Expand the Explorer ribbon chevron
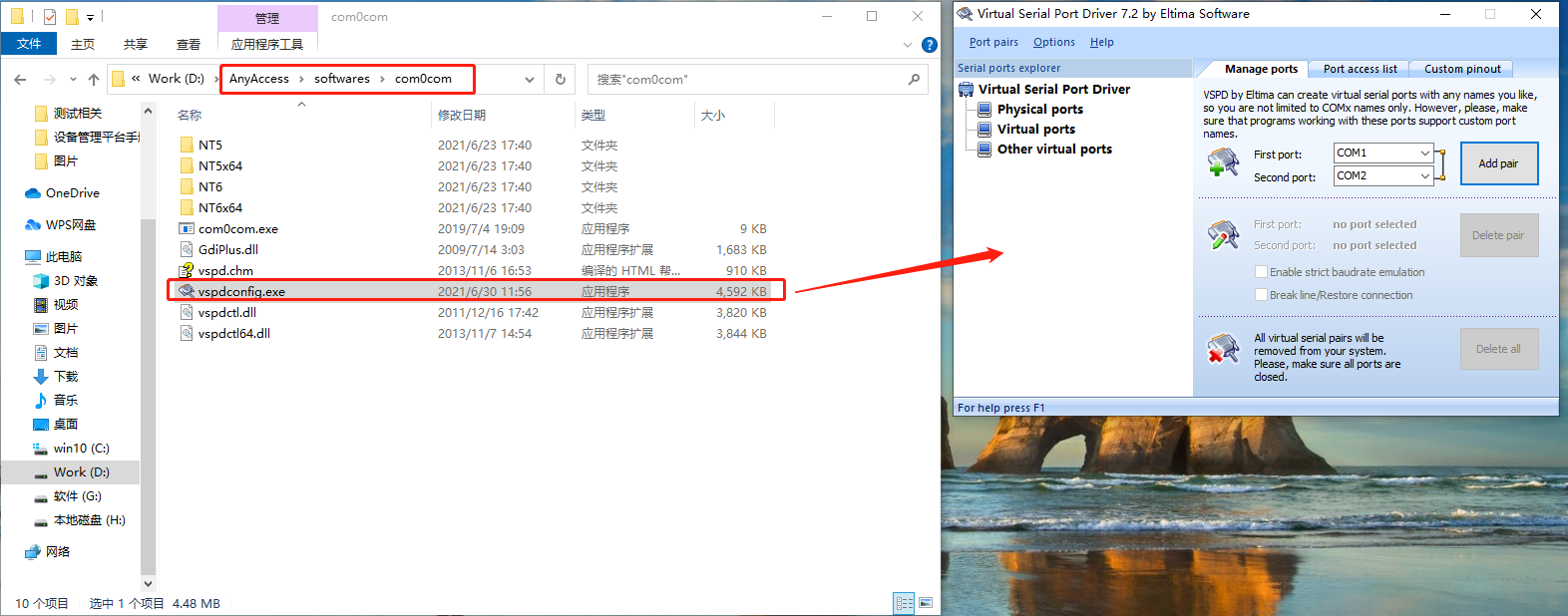This screenshot has height=616, width=1568. point(907,45)
